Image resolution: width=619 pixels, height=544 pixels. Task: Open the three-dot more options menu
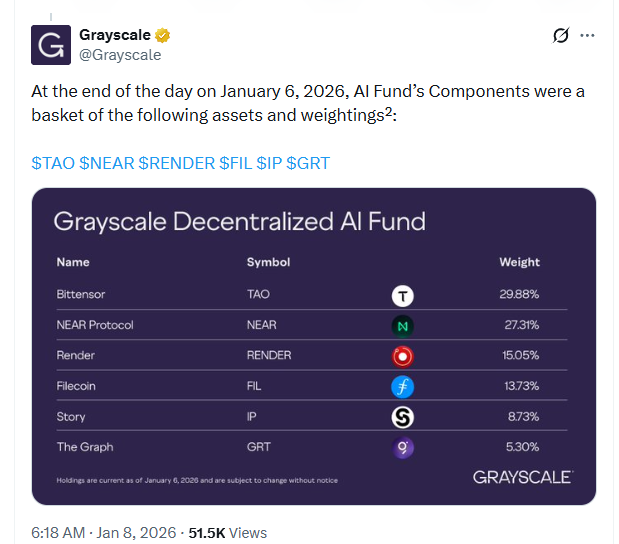588,36
